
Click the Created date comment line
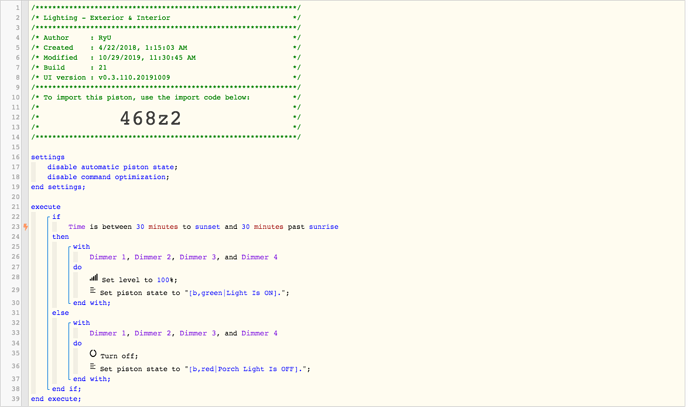pos(166,48)
